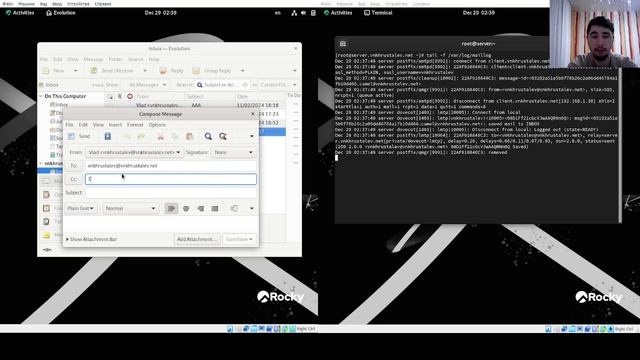Click the network icon in left top bar
Viewport: 640px width, 360px height.
click(294, 13)
